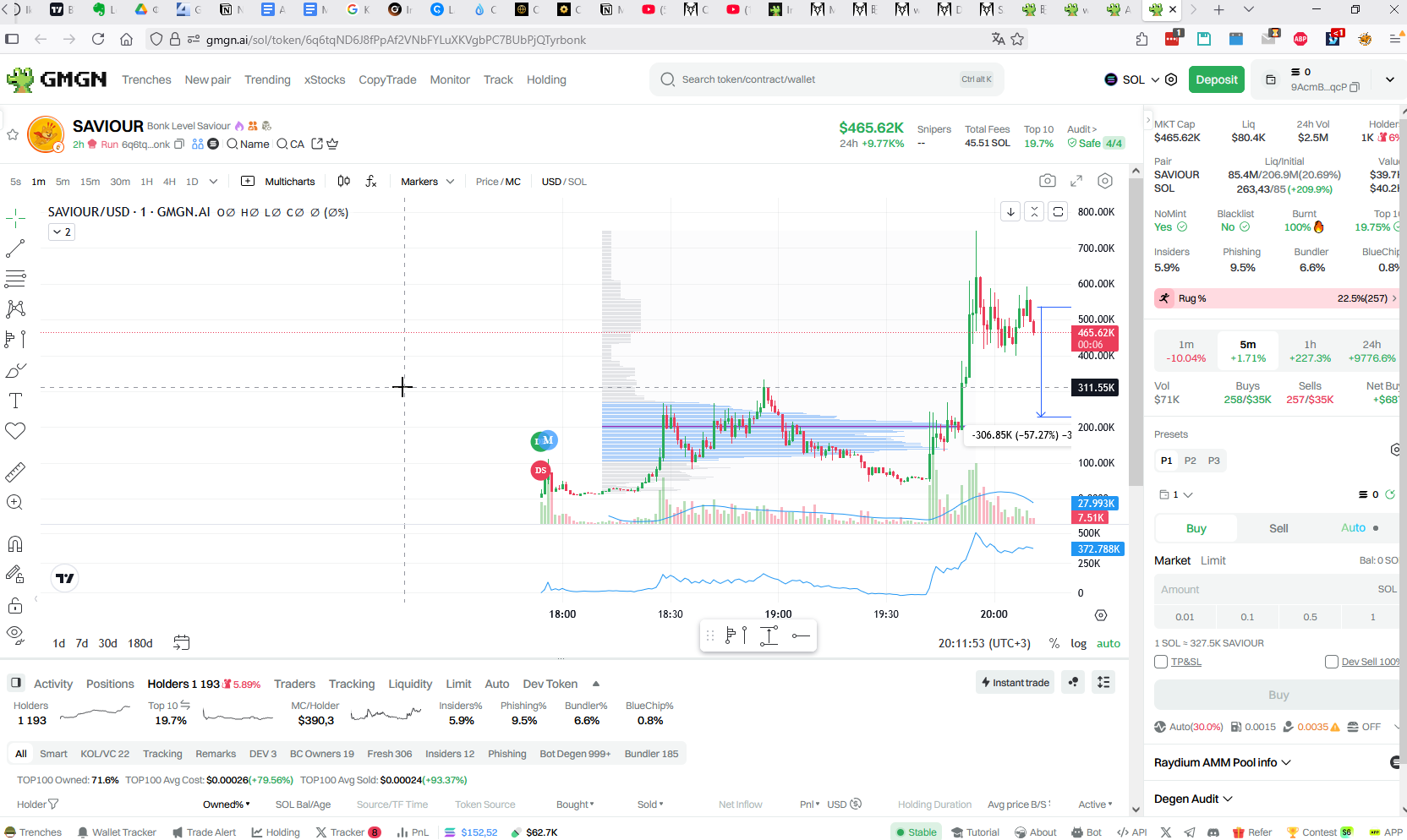
Task: Open the Traders tab
Action: pyautogui.click(x=294, y=684)
